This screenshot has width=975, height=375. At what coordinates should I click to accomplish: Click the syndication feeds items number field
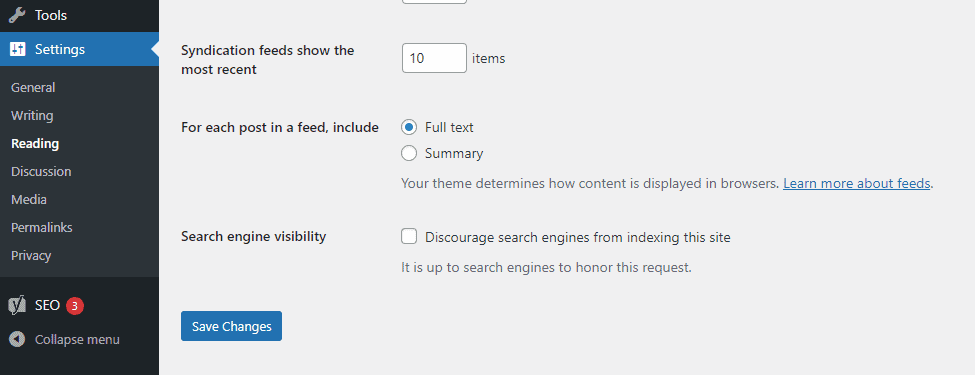pyautogui.click(x=434, y=58)
